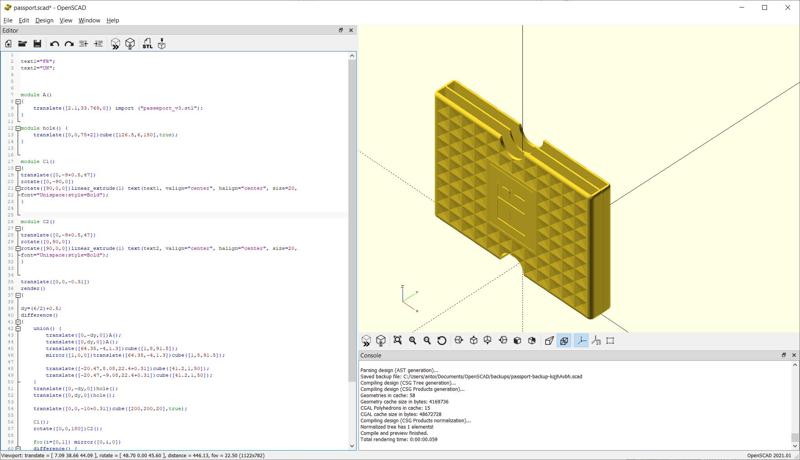Click the Undo arrow in editor toolbar
Screen dimensions: 800x460
54,44
